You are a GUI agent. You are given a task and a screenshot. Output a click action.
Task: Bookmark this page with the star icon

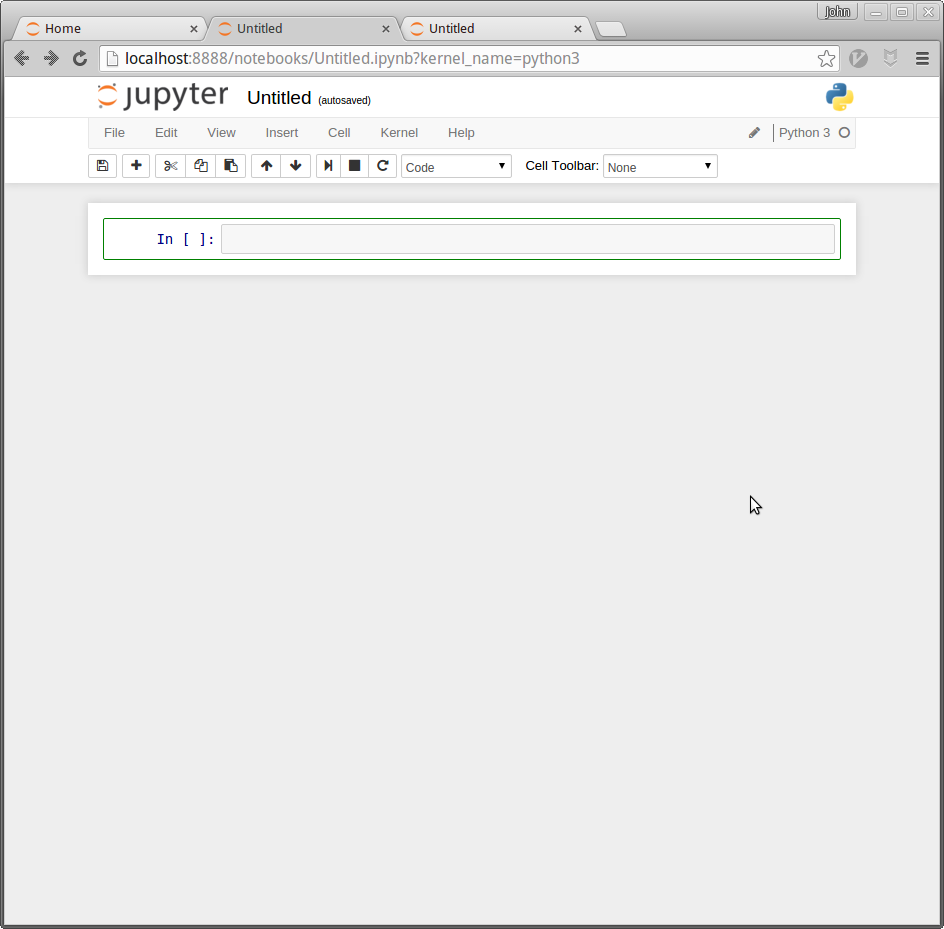pyautogui.click(x=826, y=59)
